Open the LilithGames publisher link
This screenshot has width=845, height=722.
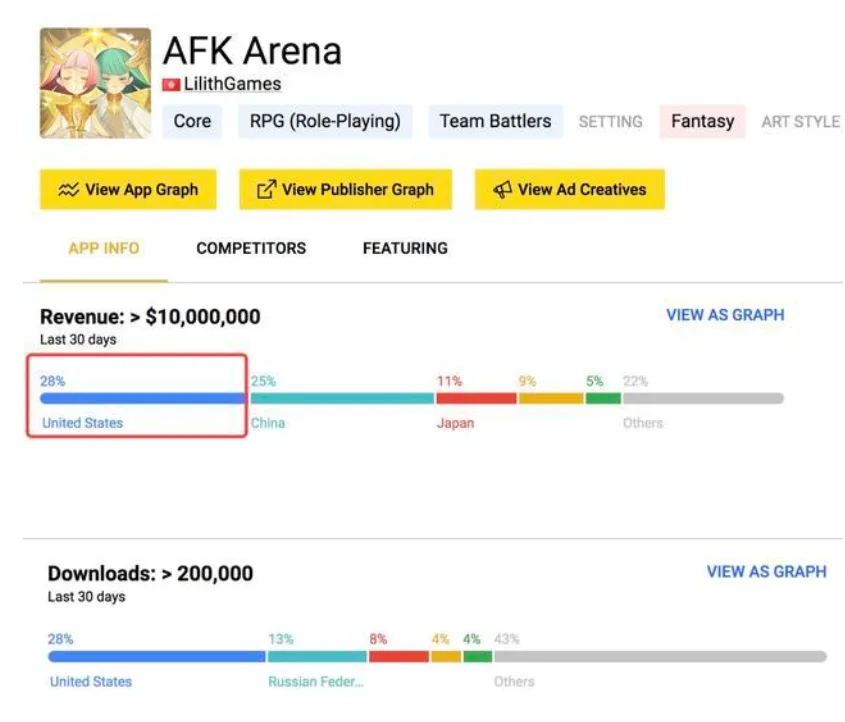(232, 85)
